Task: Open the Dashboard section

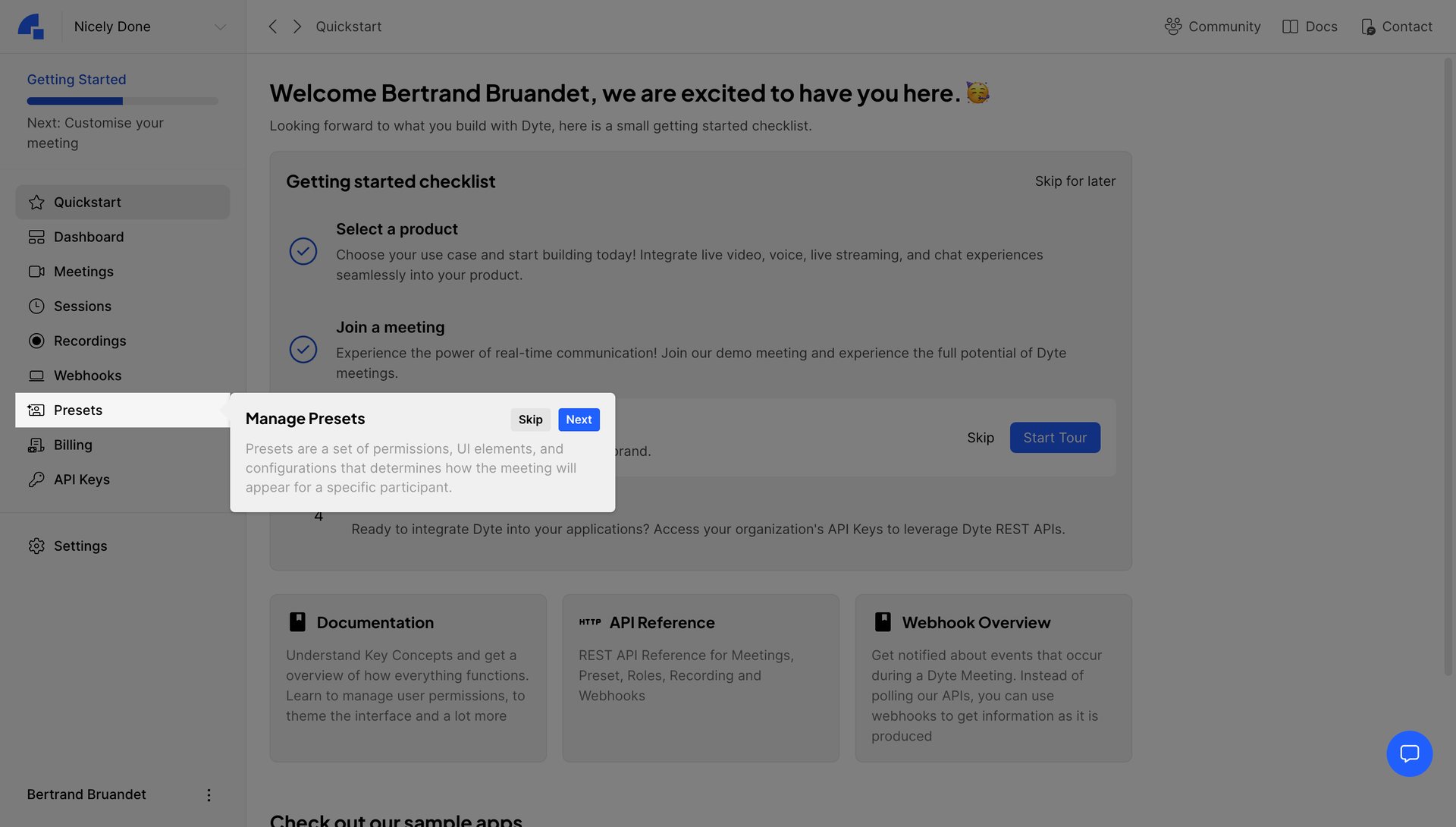Action: pyautogui.click(x=89, y=236)
